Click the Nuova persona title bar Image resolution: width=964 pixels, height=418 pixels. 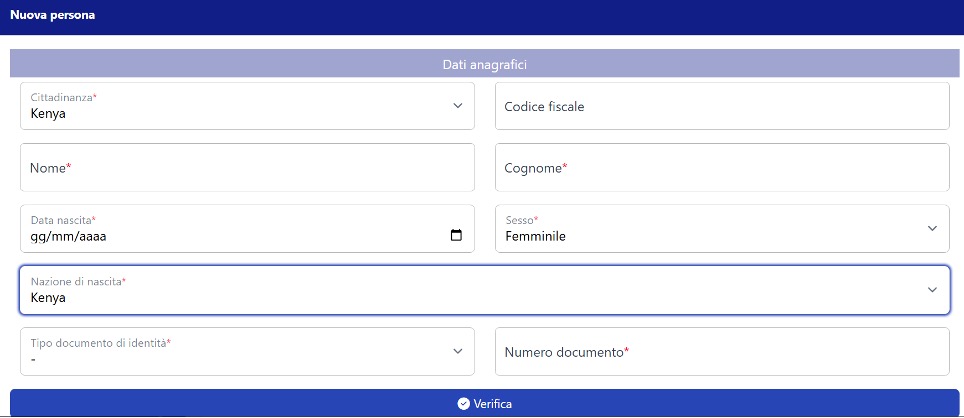point(482,17)
